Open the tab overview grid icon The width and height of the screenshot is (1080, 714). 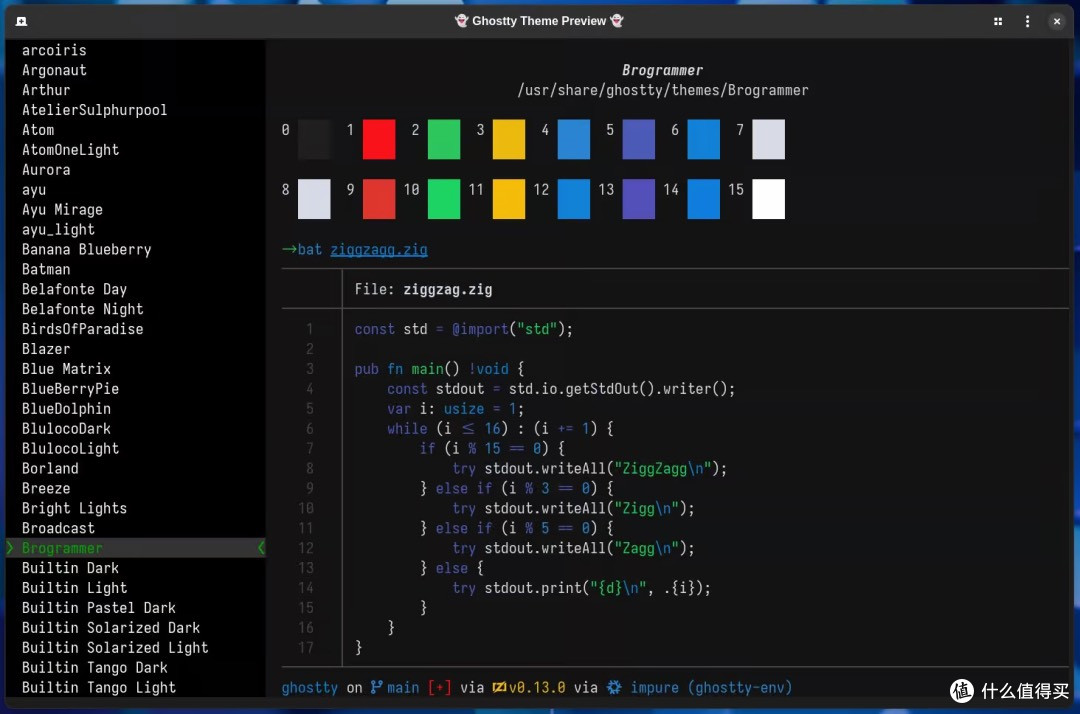click(997, 21)
